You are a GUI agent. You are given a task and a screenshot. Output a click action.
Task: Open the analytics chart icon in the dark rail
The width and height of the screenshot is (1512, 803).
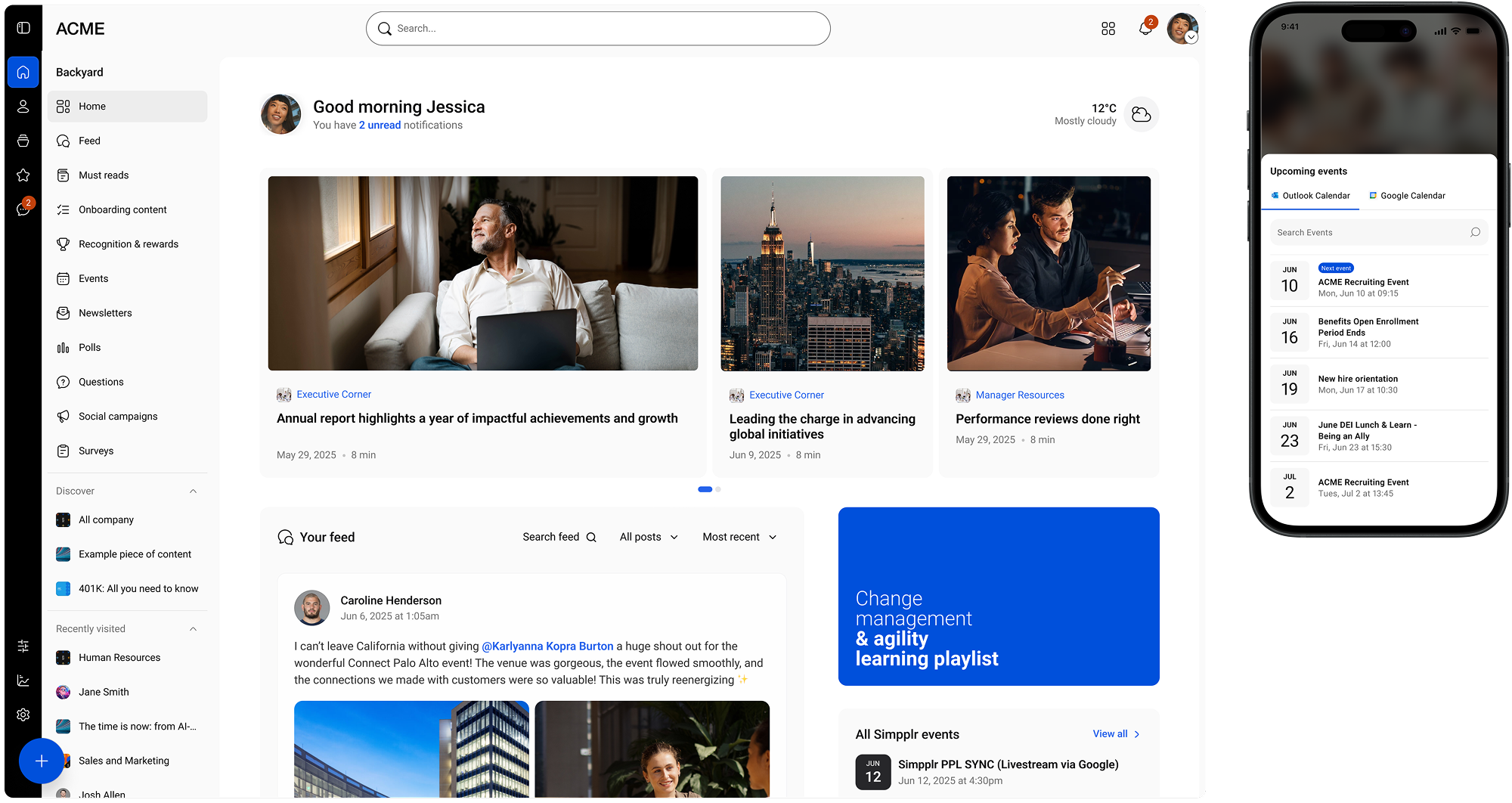click(23, 681)
